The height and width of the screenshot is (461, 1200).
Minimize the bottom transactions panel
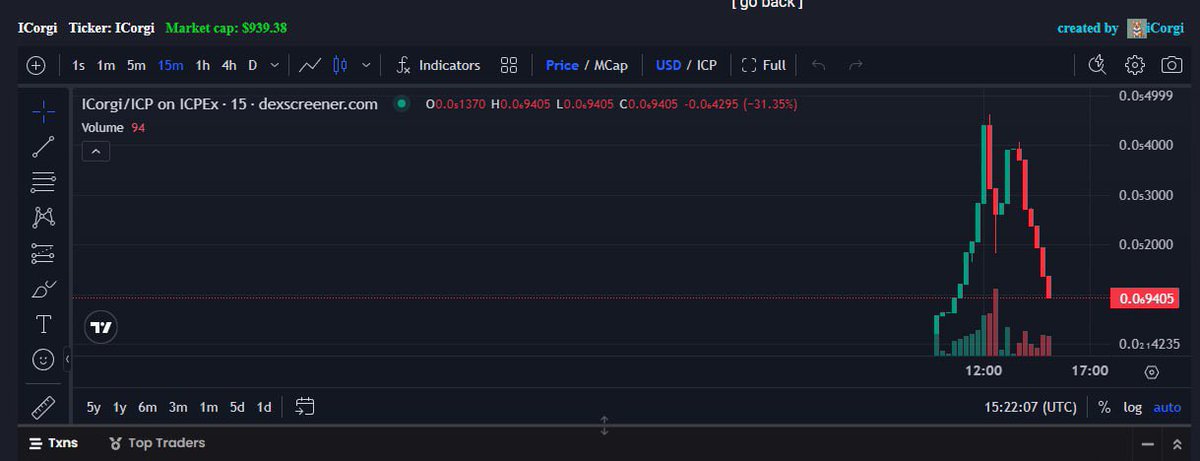[x=1148, y=444]
